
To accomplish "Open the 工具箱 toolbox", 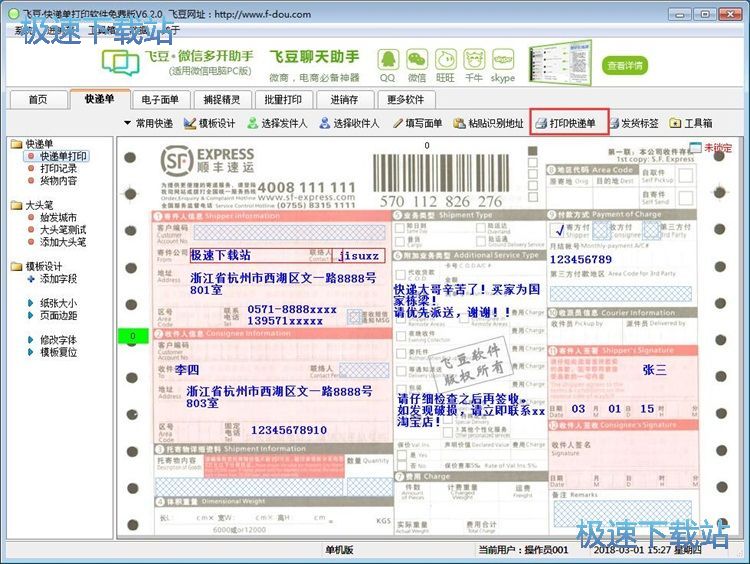I will click(691, 123).
